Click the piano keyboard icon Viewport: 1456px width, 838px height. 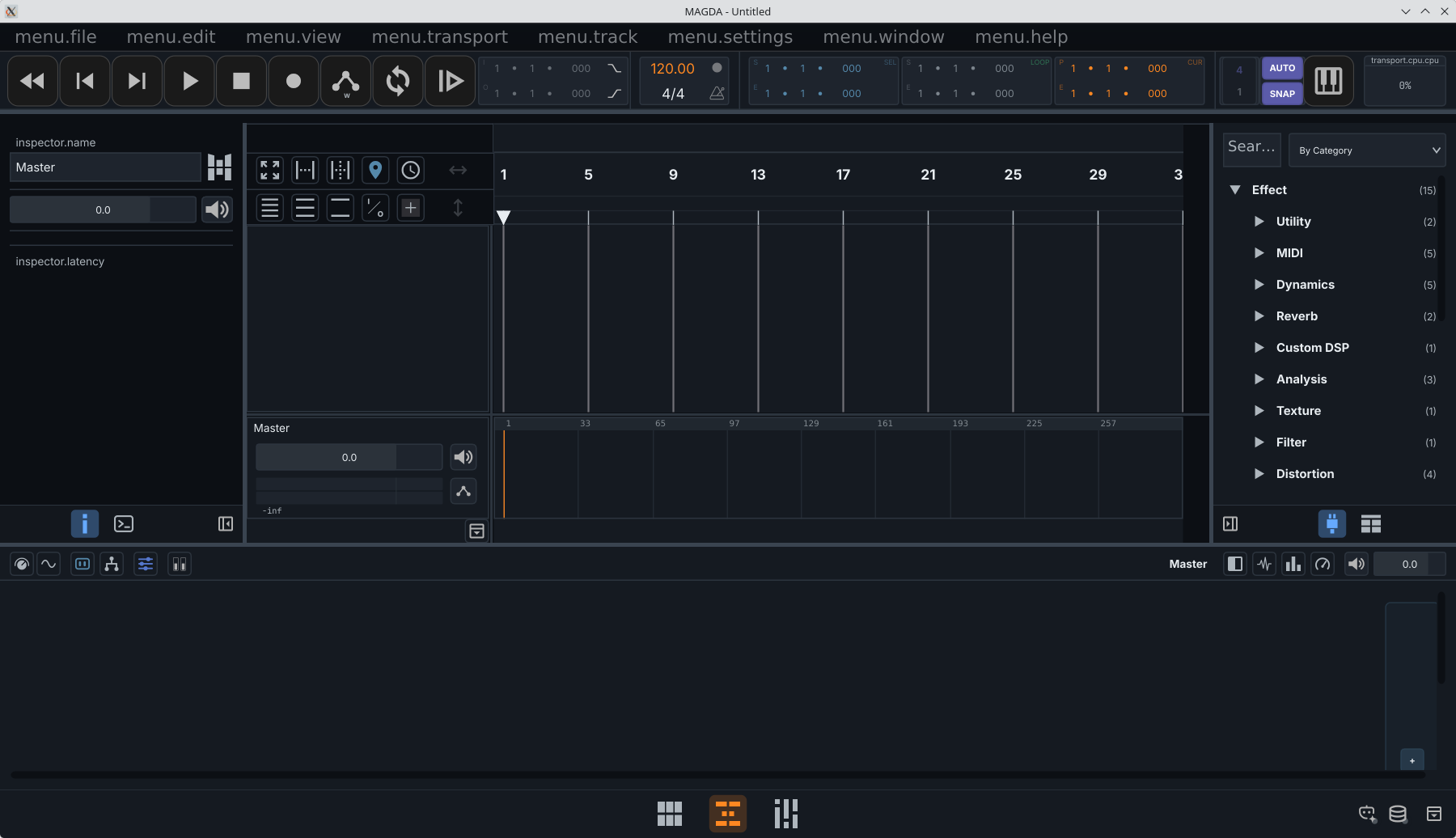click(x=1328, y=81)
